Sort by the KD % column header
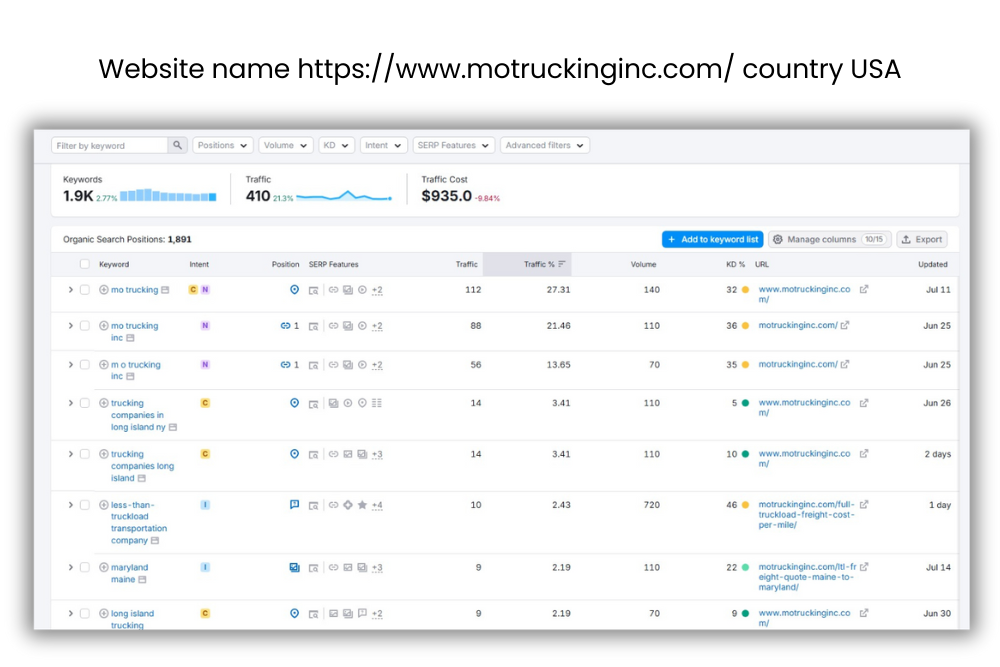This screenshot has height=667, width=1000. tap(735, 265)
